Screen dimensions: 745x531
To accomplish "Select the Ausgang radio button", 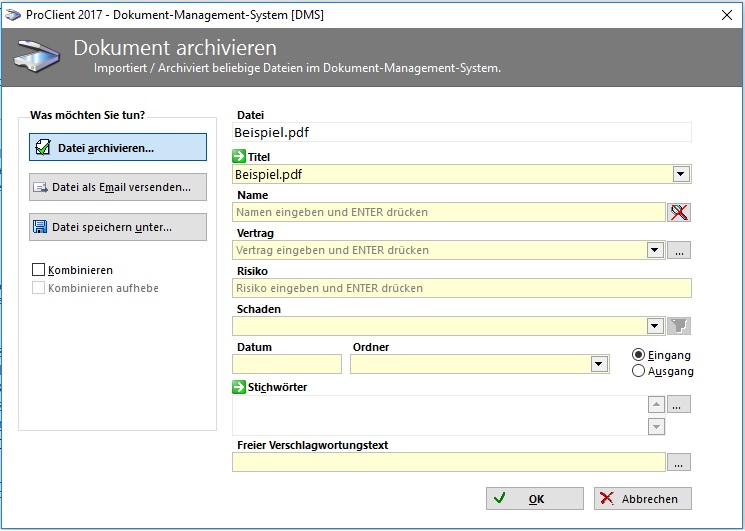I will (x=639, y=371).
